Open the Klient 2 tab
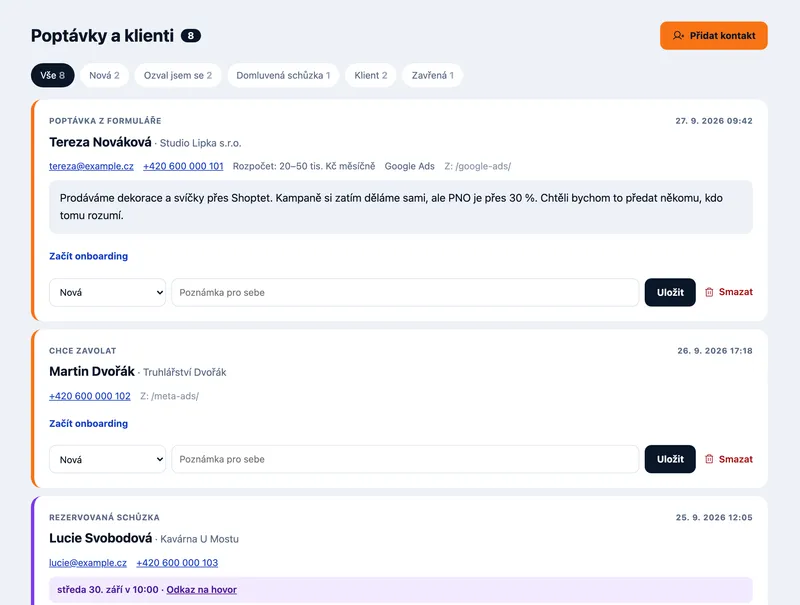Image resolution: width=800 pixels, height=605 pixels. pyautogui.click(x=371, y=75)
